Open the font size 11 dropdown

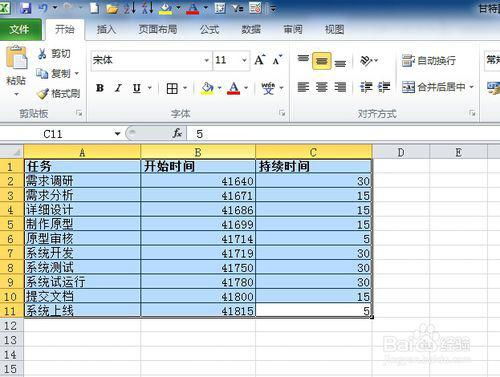click(244, 60)
